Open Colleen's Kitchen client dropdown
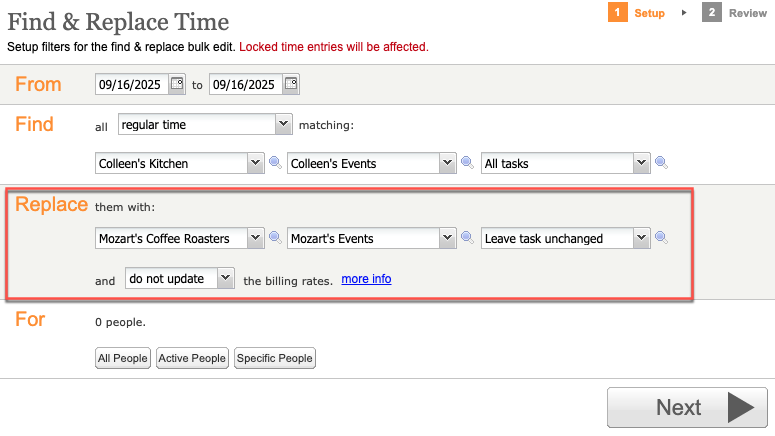 click(x=180, y=163)
